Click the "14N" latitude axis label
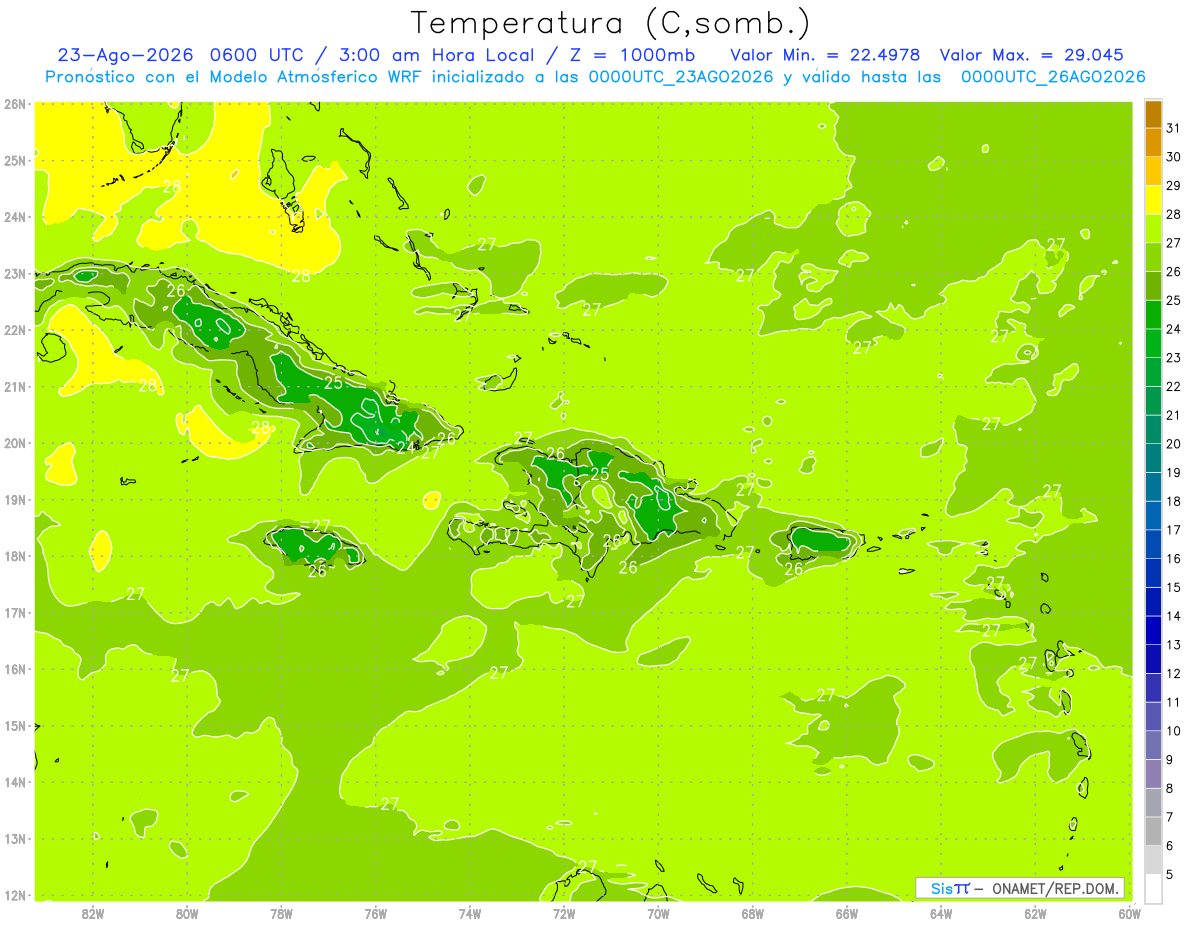Screen dimensions: 1200x927 (15, 782)
